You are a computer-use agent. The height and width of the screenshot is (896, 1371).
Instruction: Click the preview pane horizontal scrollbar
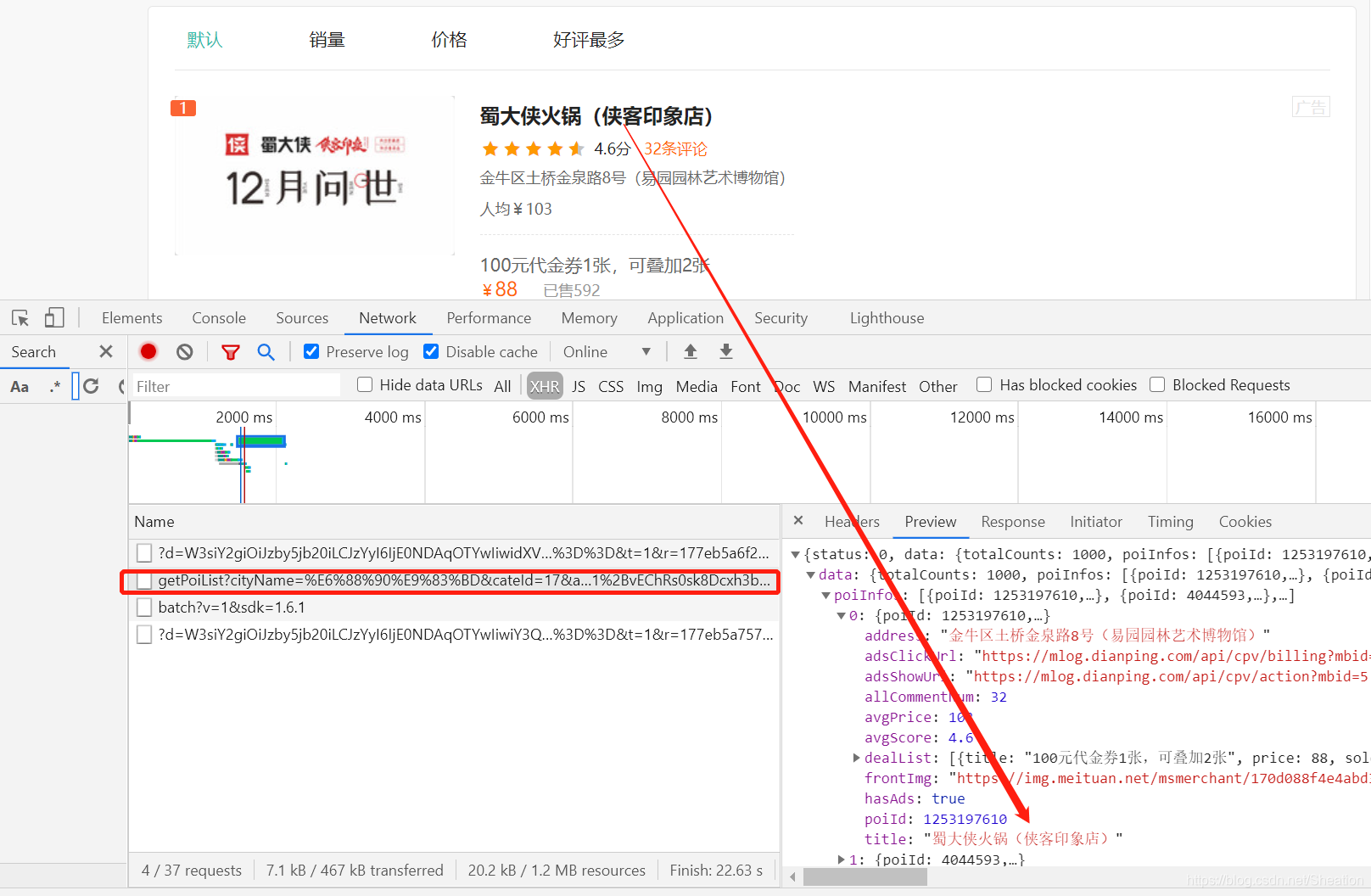[865, 877]
